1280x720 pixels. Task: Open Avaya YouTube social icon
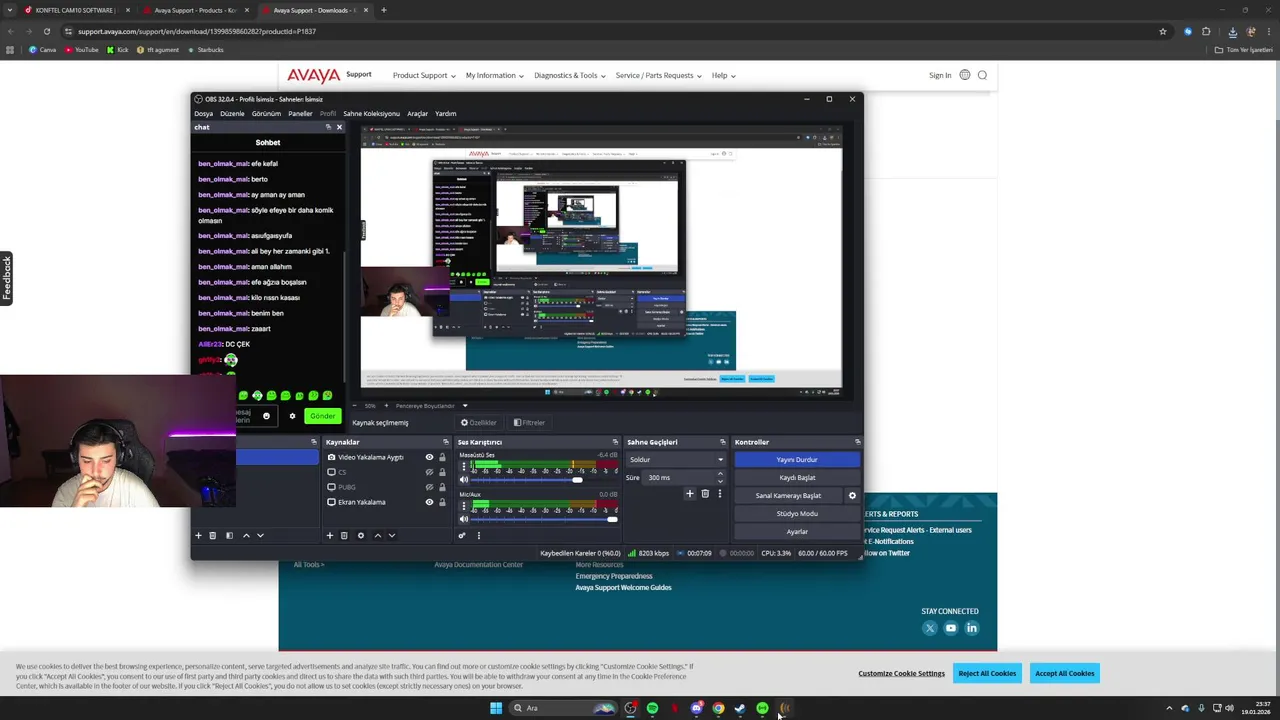point(950,628)
